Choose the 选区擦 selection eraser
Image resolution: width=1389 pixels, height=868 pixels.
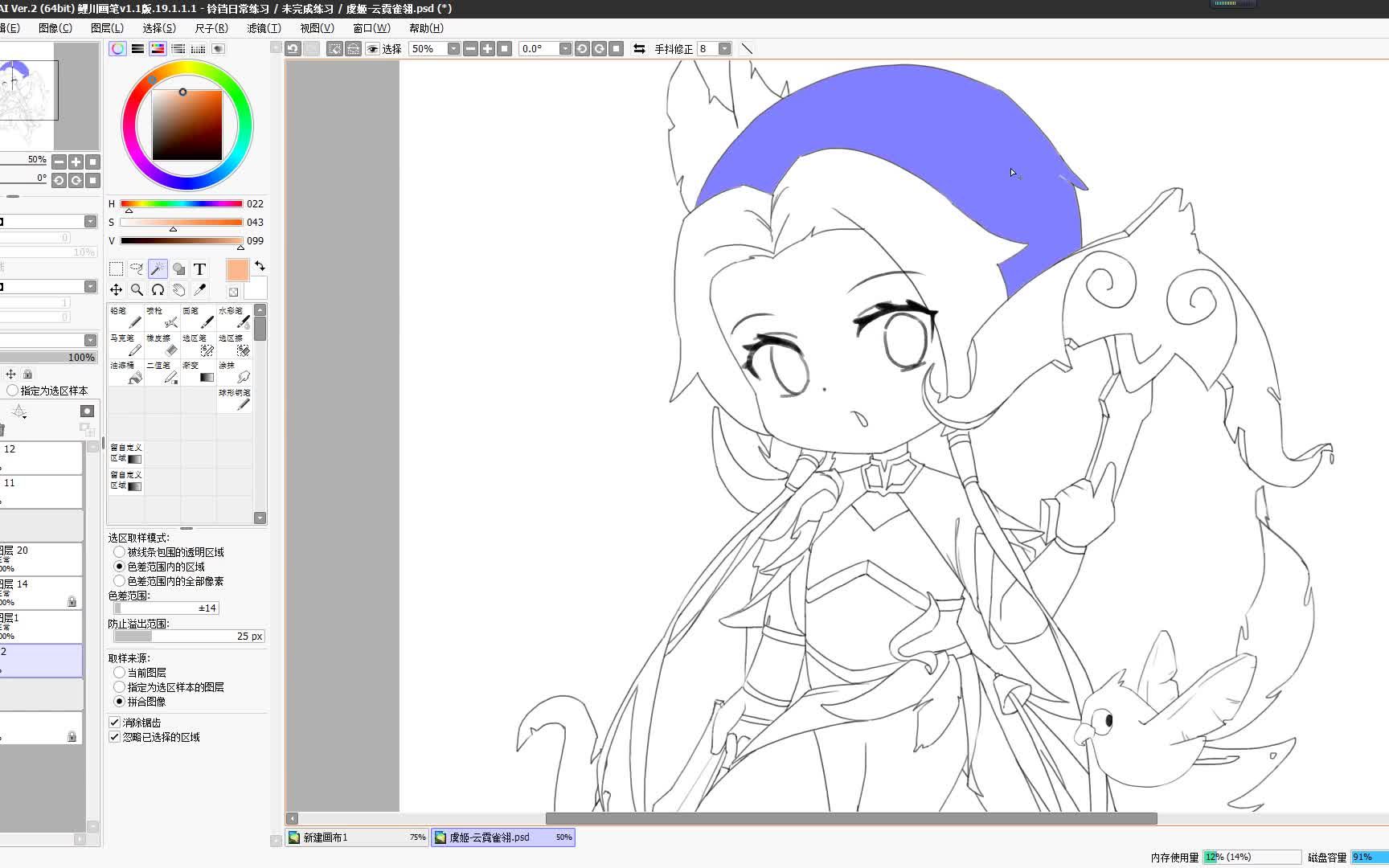click(234, 345)
